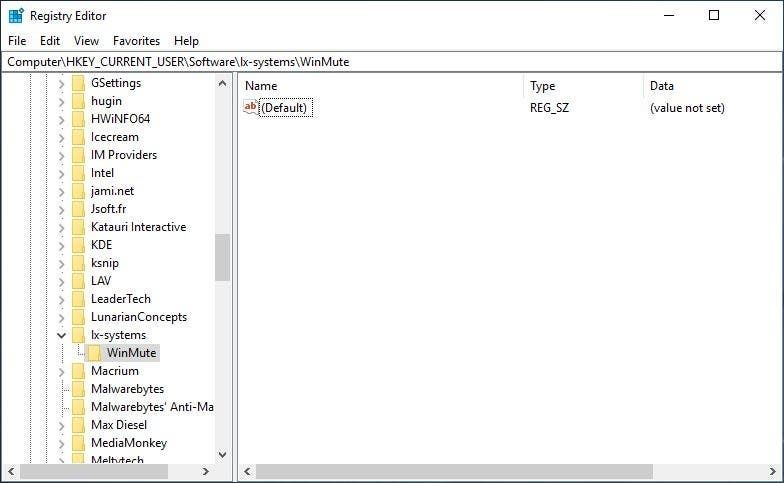Expand the Intel key
This screenshot has width=784, height=483.
pyautogui.click(x=62, y=174)
